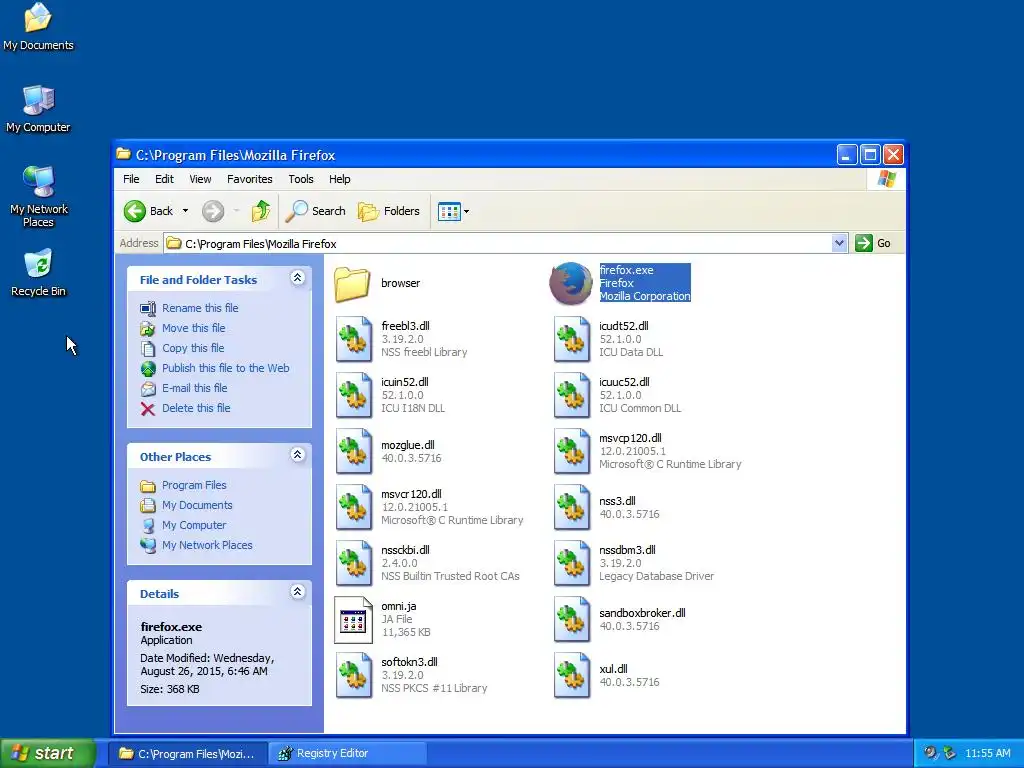Collapse the Details panel
This screenshot has width=1024, height=768.
point(297,592)
